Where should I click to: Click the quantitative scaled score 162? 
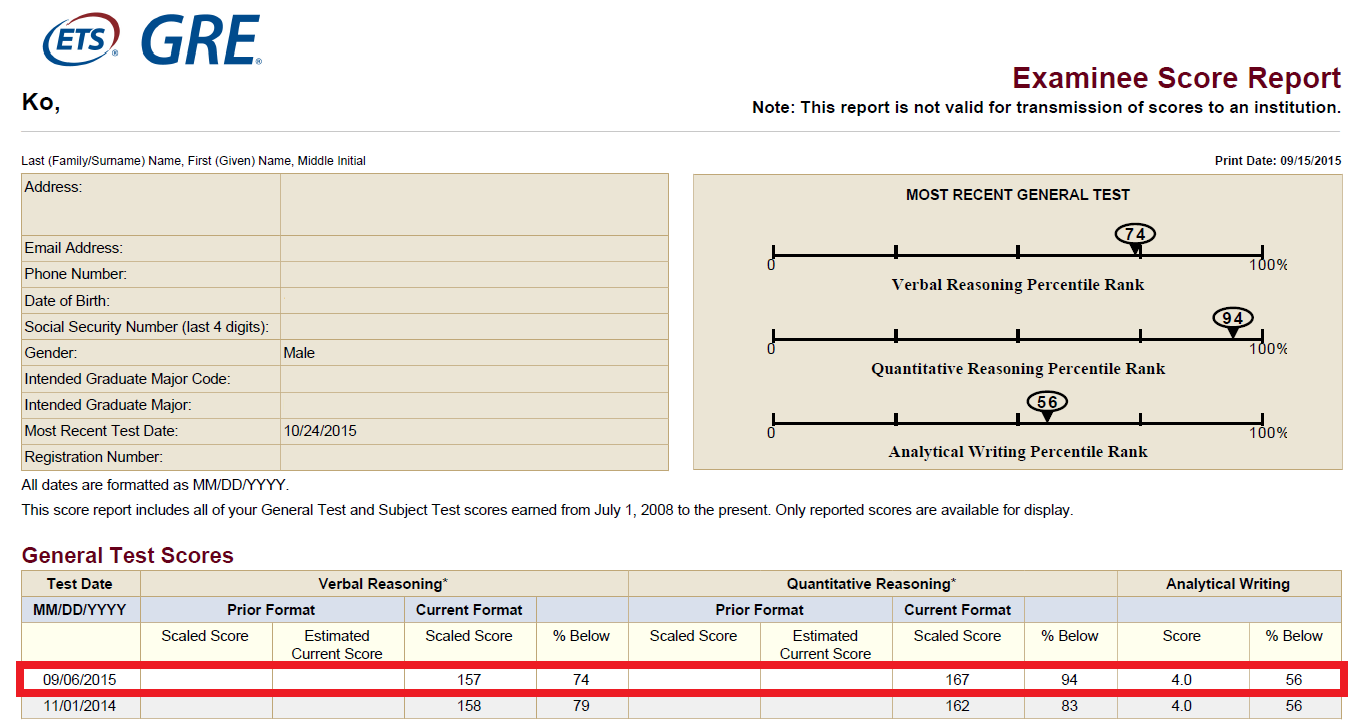tap(957, 706)
